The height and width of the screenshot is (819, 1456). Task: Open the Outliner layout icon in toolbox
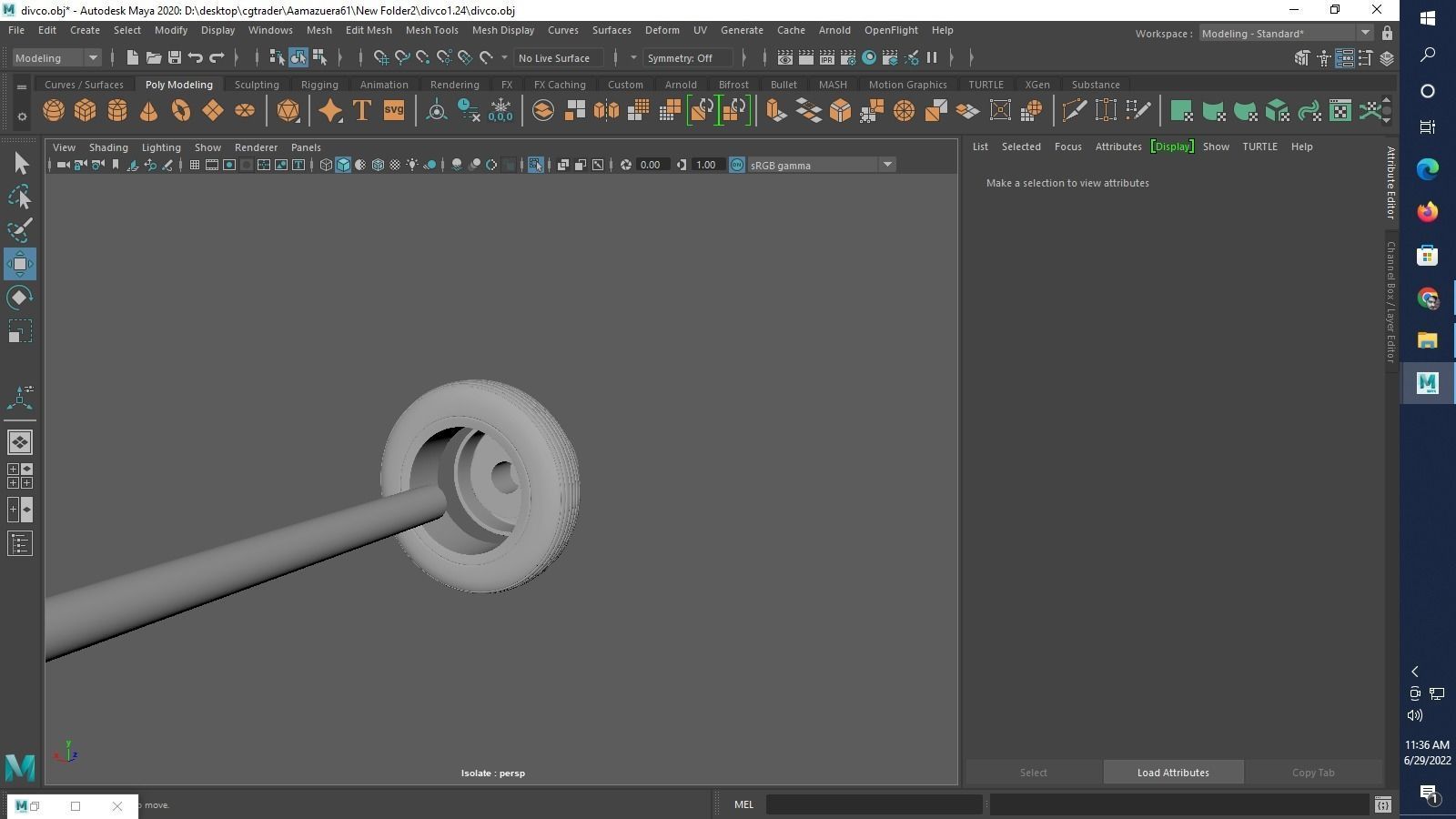pos(20,544)
